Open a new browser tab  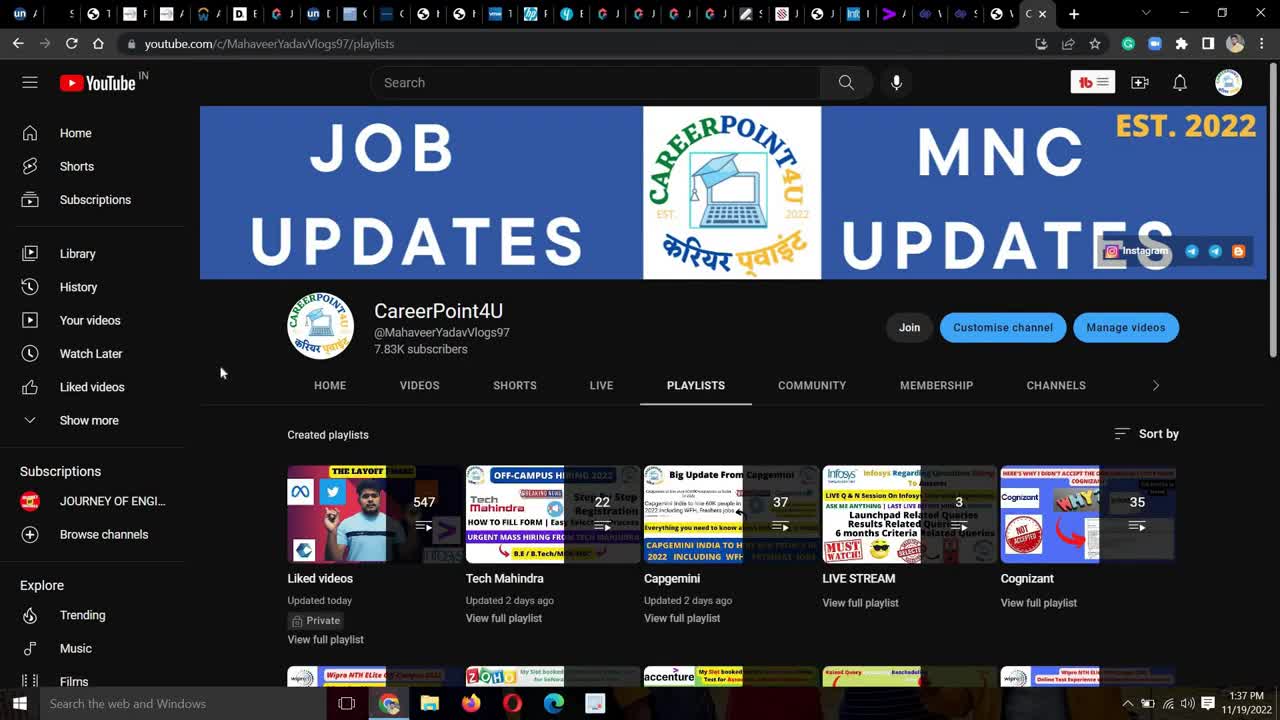pyautogui.click(x=1074, y=14)
